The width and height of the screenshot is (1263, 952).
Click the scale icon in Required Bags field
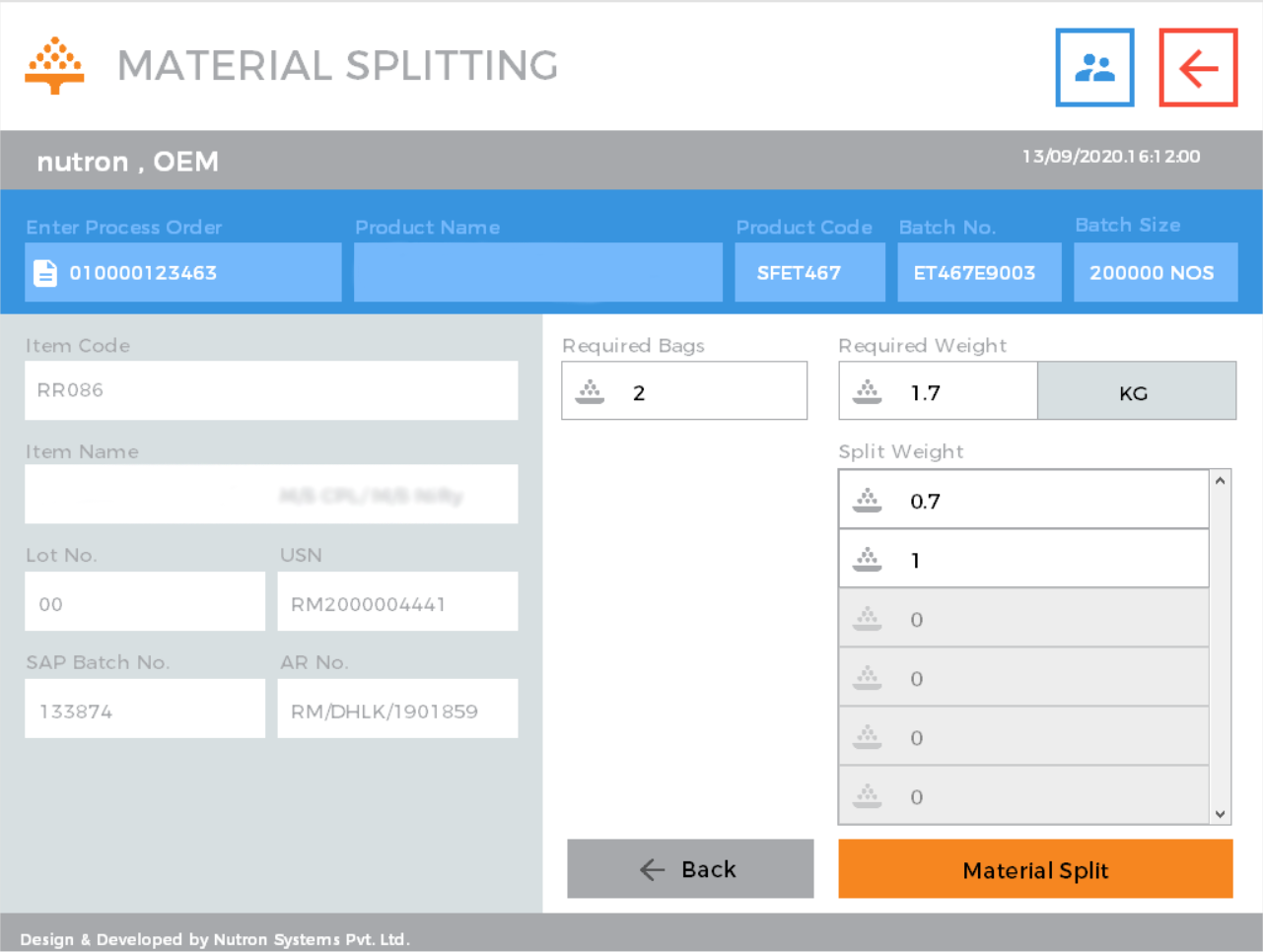(x=590, y=390)
